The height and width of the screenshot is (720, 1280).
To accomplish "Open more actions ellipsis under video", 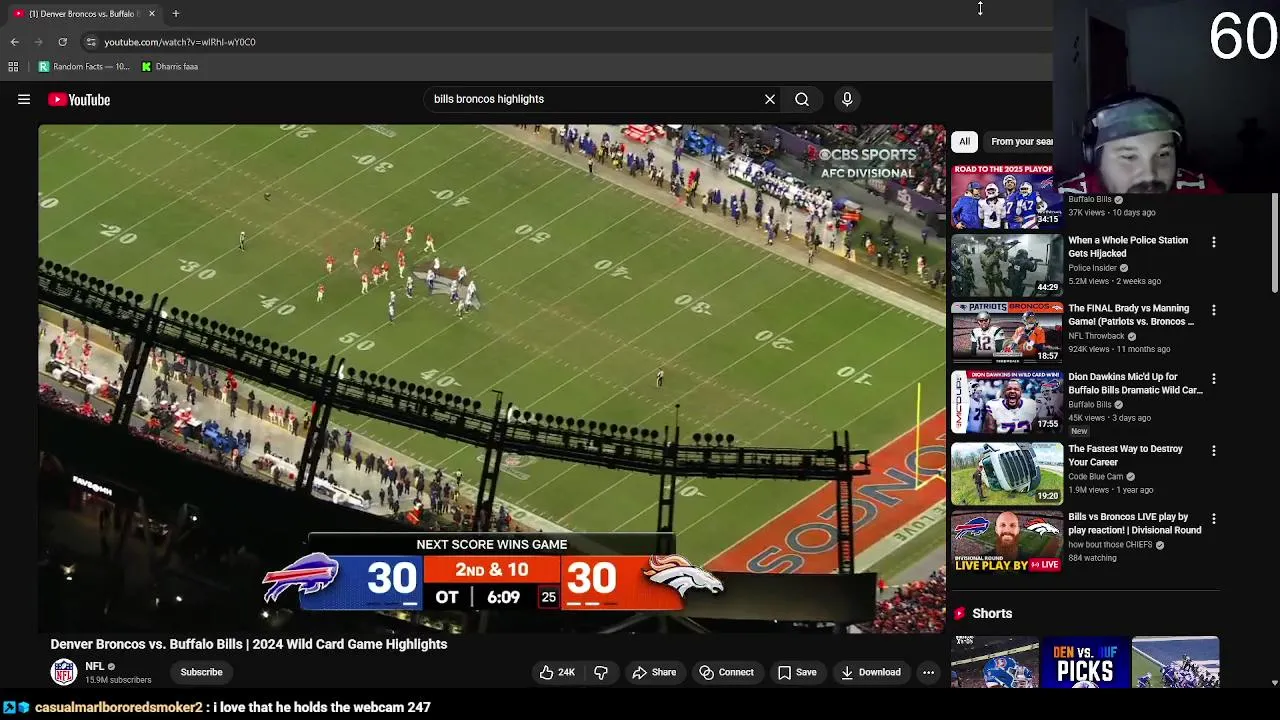I will tap(928, 672).
